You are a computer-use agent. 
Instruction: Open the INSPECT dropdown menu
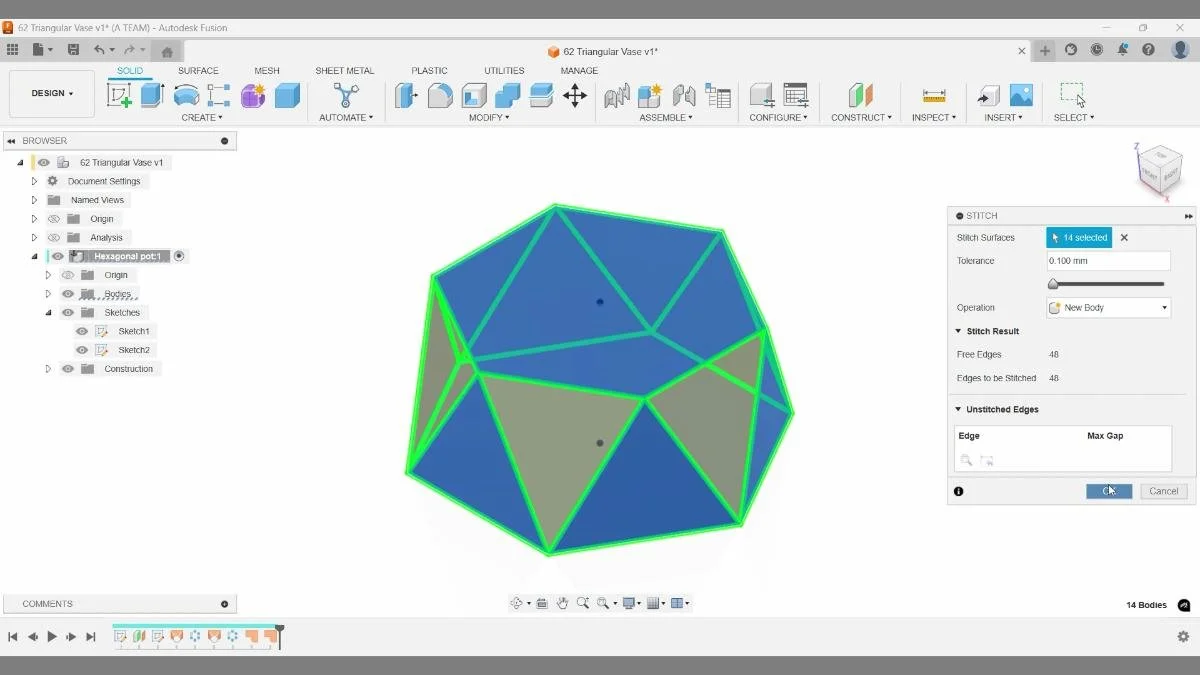(934, 118)
